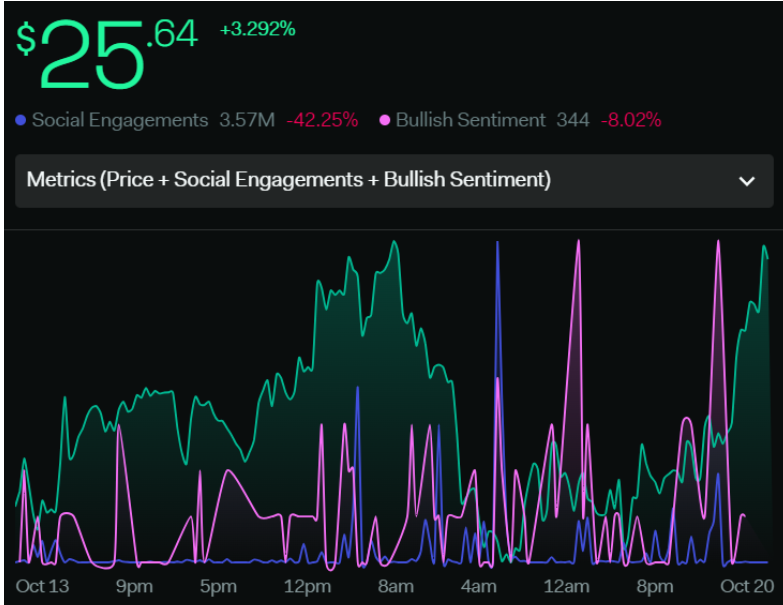Open the Metrics dropdown selector
Viewport: 783px width, 605px height.
point(394,181)
